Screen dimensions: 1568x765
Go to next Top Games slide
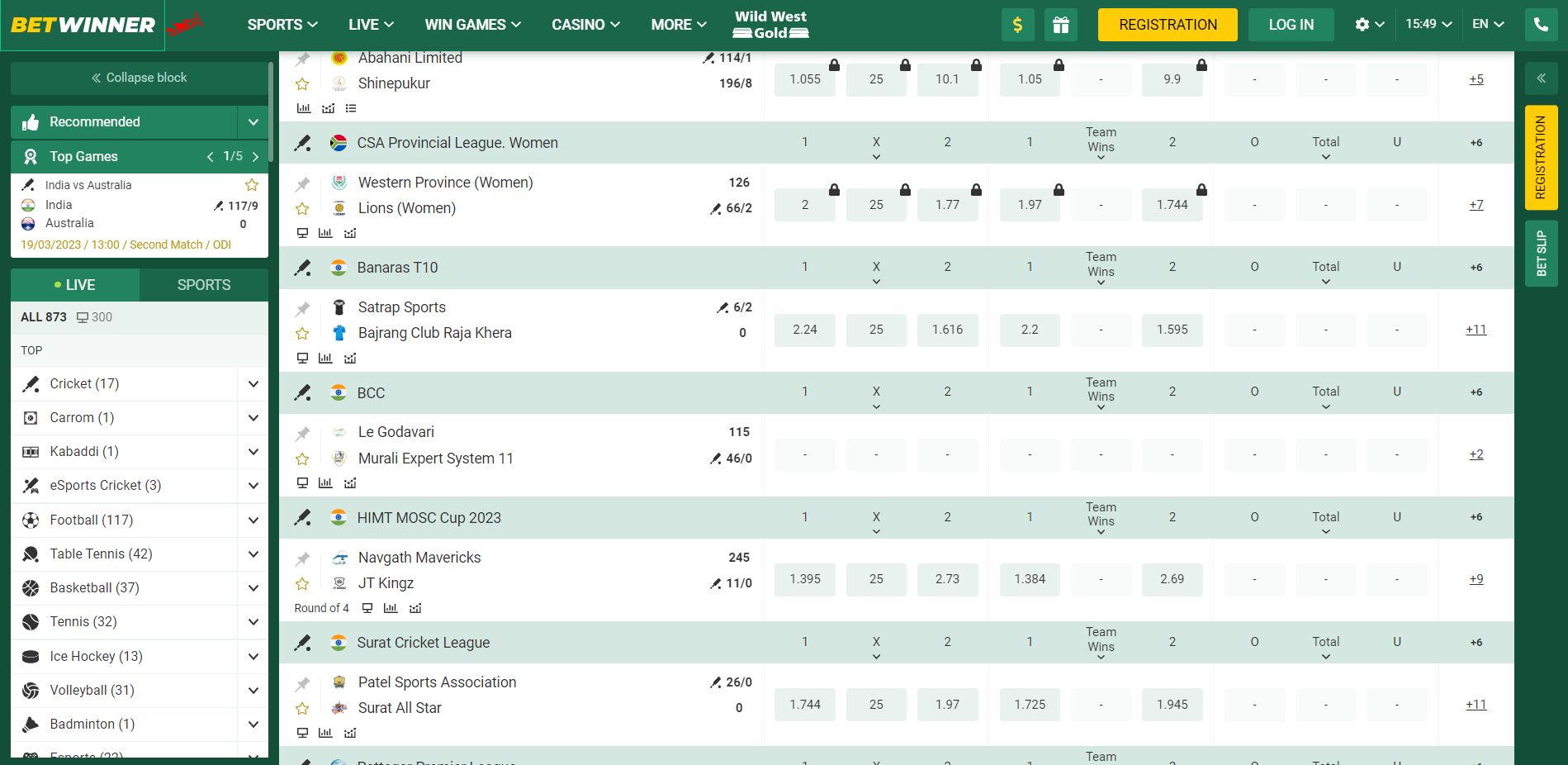(255, 156)
